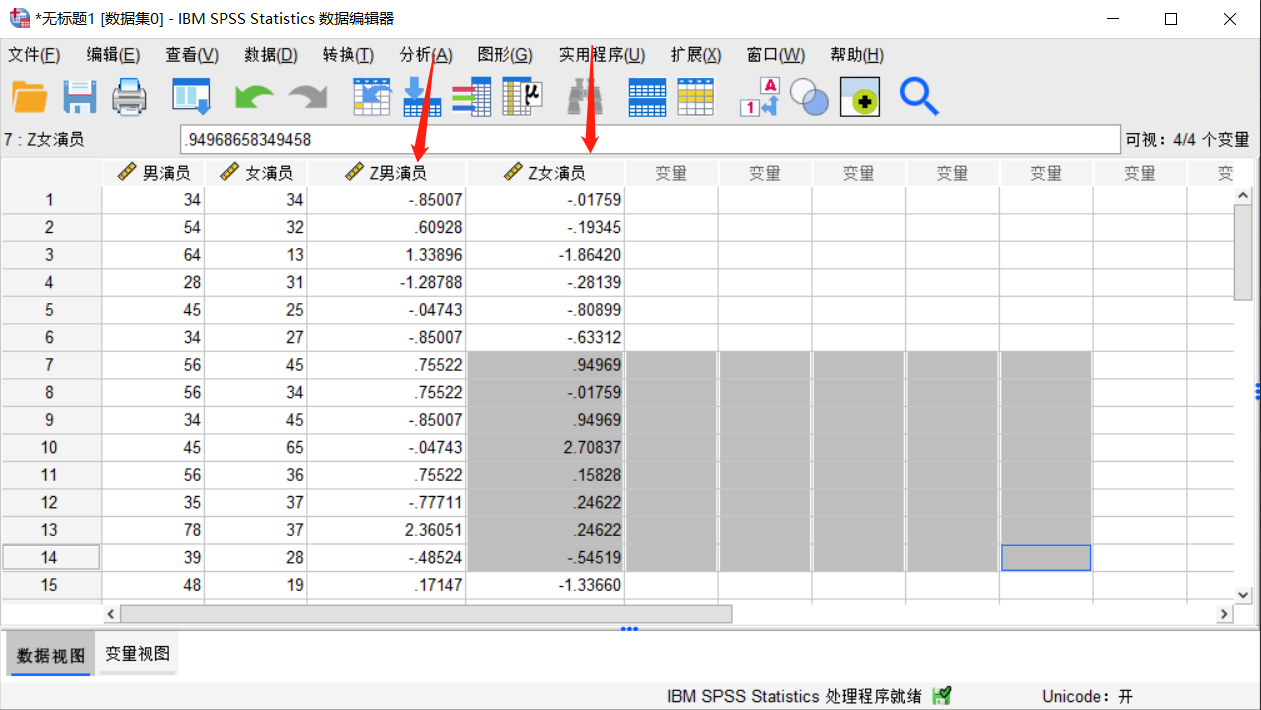Viewport: 1261px width, 710px height.
Task: Undo the last action
Action: (252, 97)
